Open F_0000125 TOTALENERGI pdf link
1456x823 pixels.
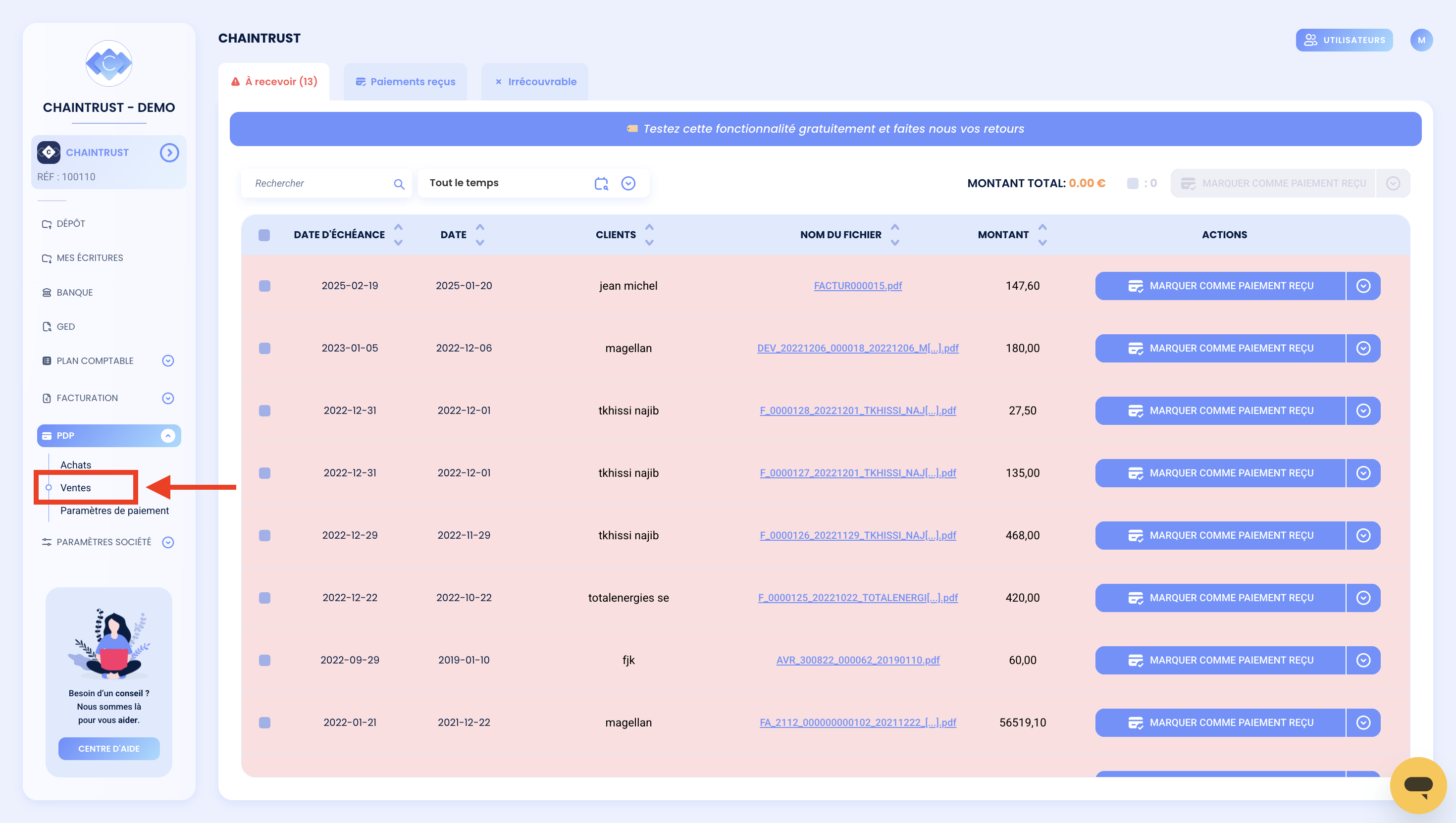tap(857, 598)
